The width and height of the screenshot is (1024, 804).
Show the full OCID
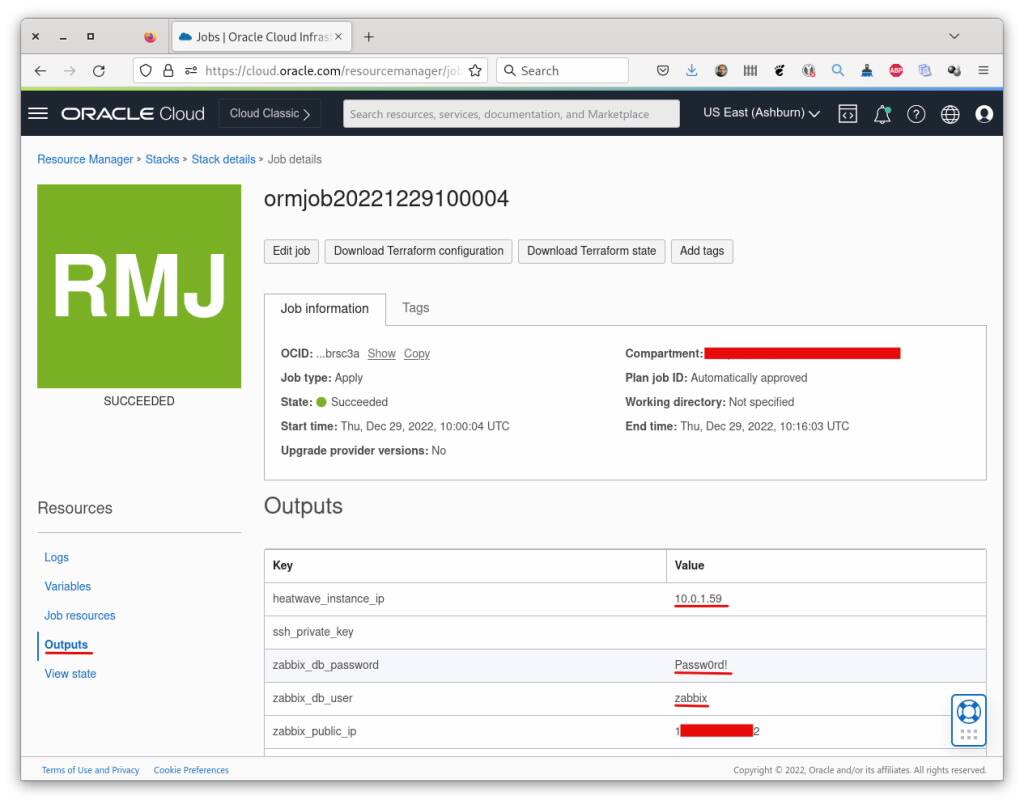coord(381,354)
